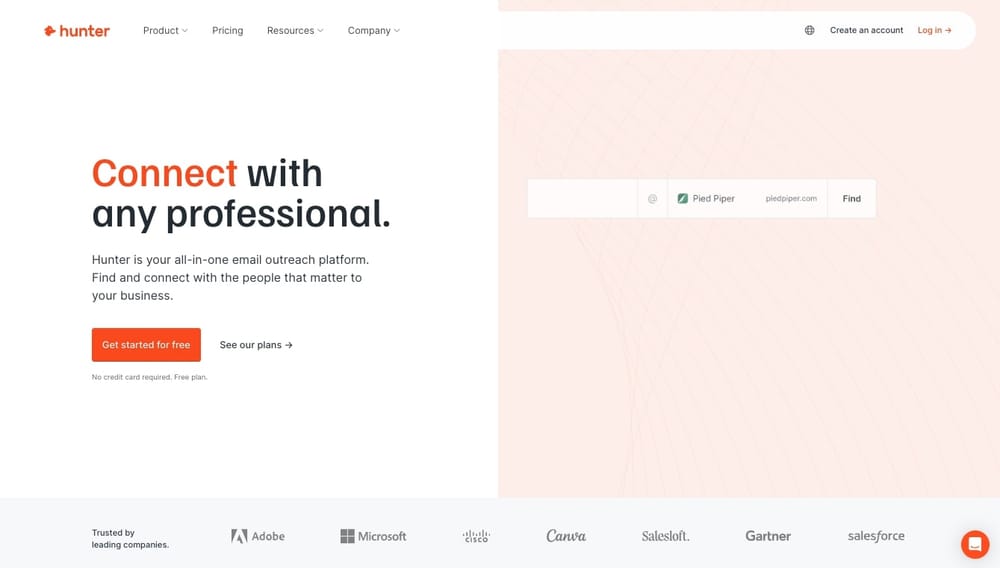The image size is (1000, 568).
Task: Click the Adobe logo
Action: click(x=258, y=536)
